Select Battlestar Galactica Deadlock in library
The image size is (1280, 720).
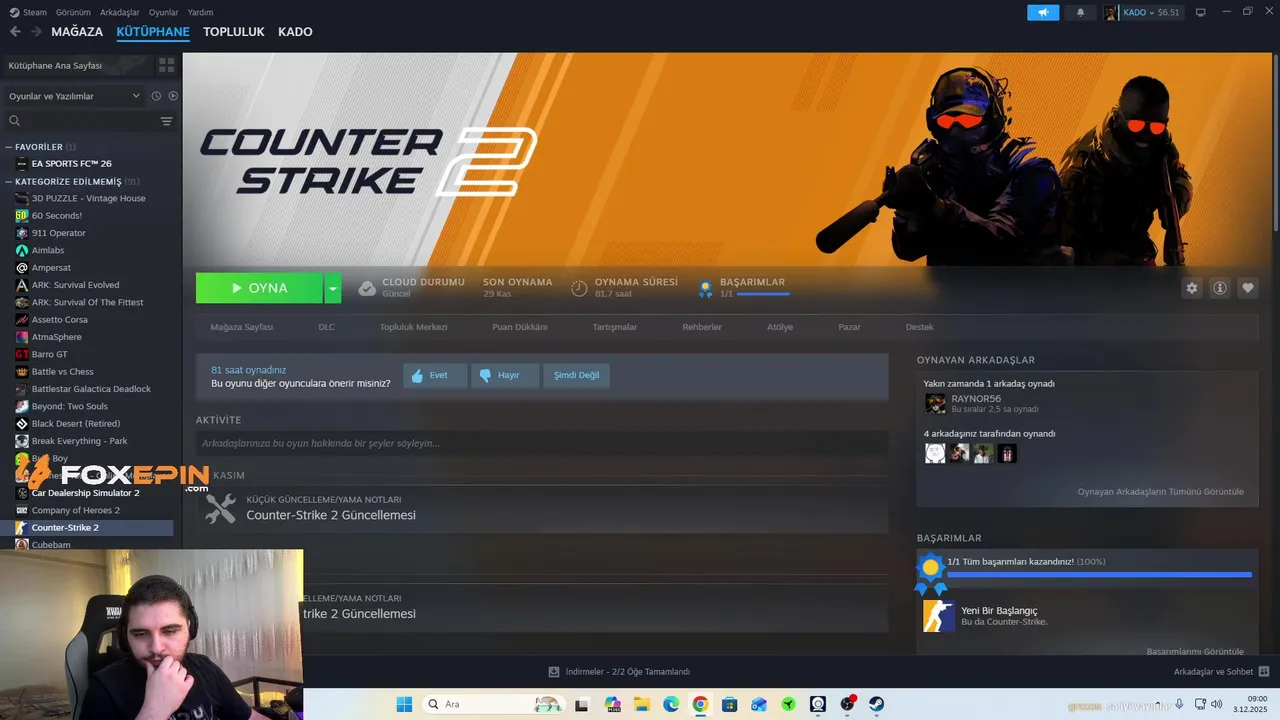pos(90,389)
